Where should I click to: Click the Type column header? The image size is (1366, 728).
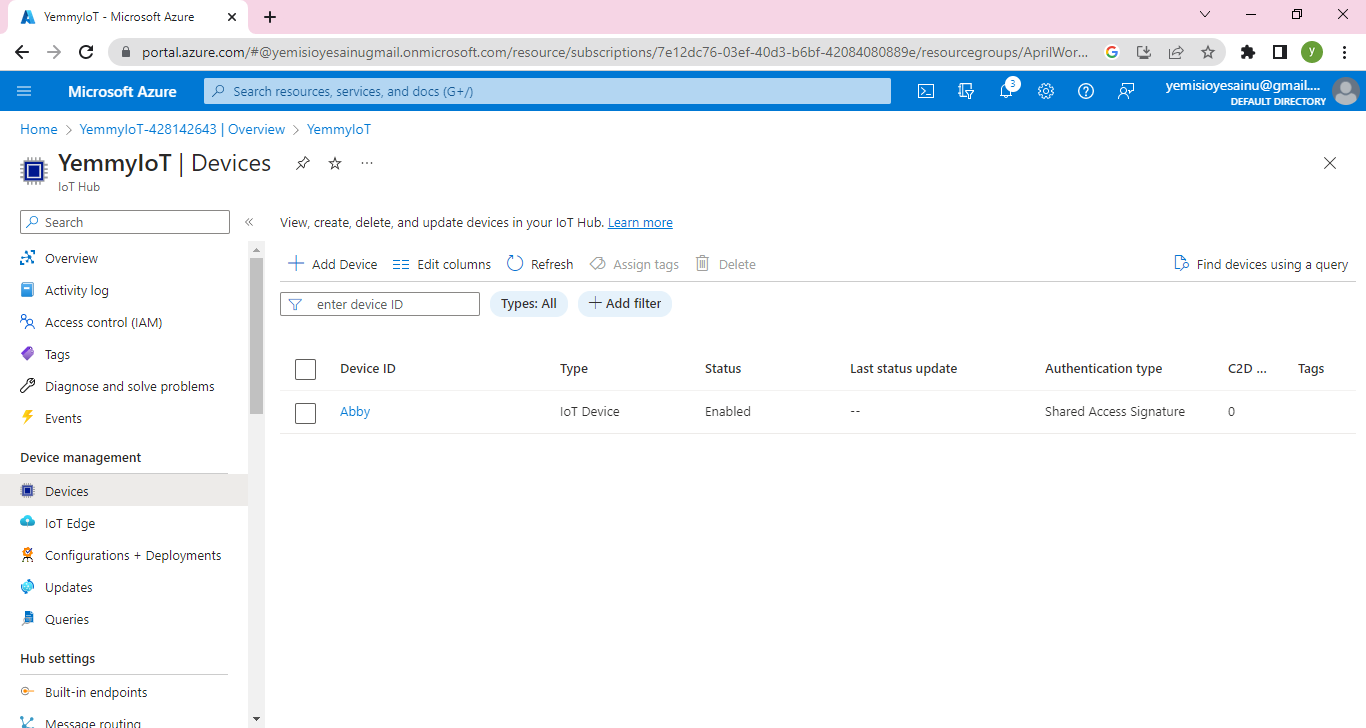[574, 369]
